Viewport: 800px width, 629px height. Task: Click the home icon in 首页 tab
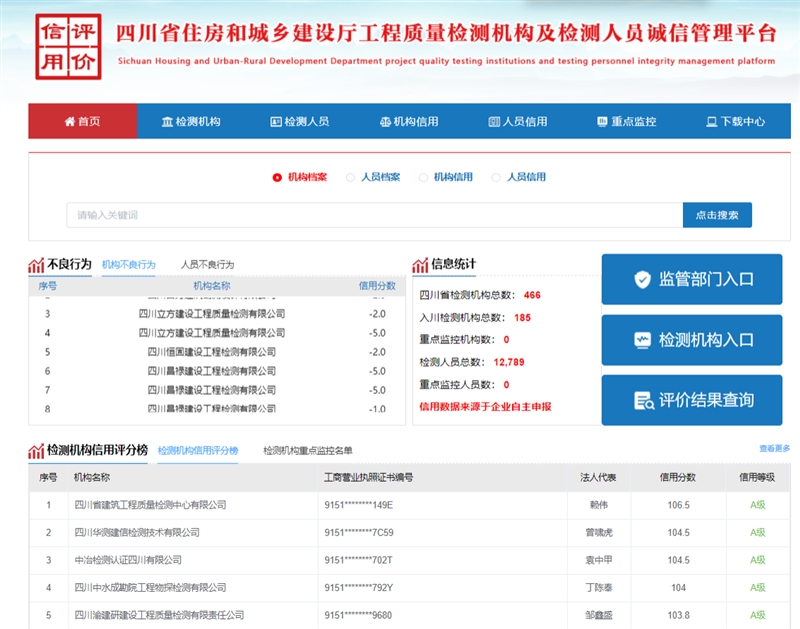[x=69, y=122]
